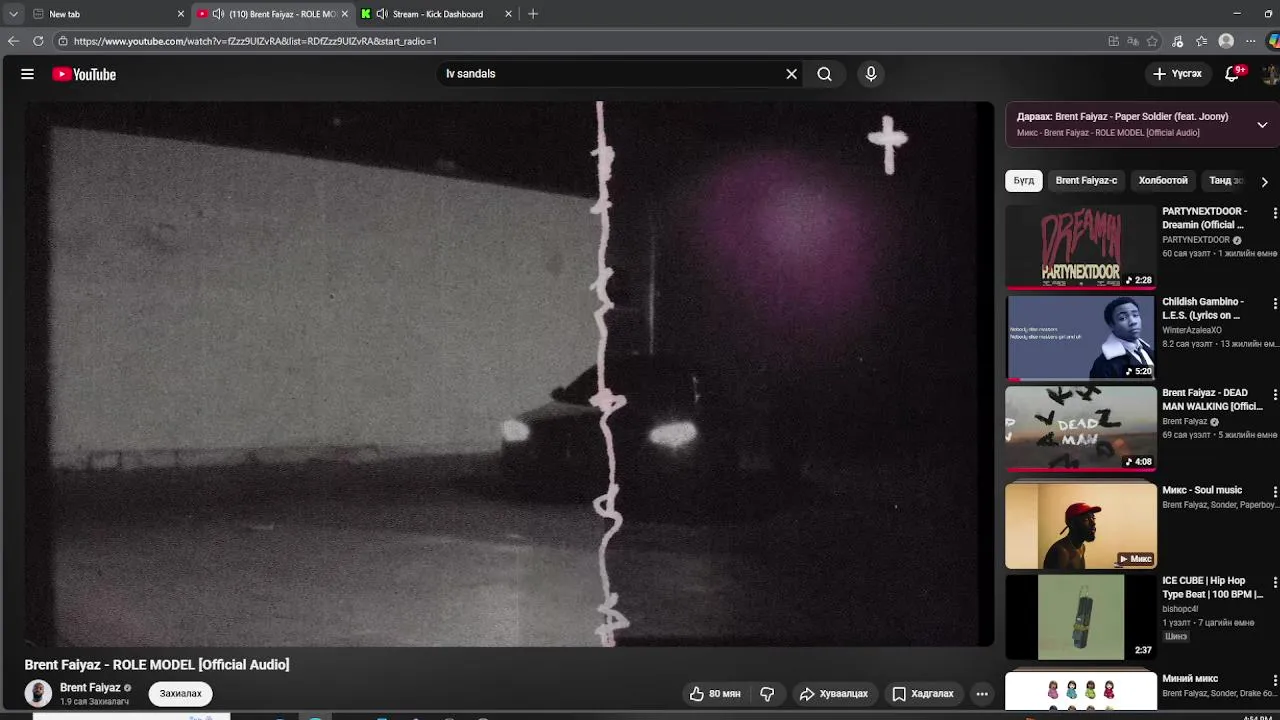Open the Soul music mix thumbnail
The height and width of the screenshot is (720, 1280).
(1081, 525)
